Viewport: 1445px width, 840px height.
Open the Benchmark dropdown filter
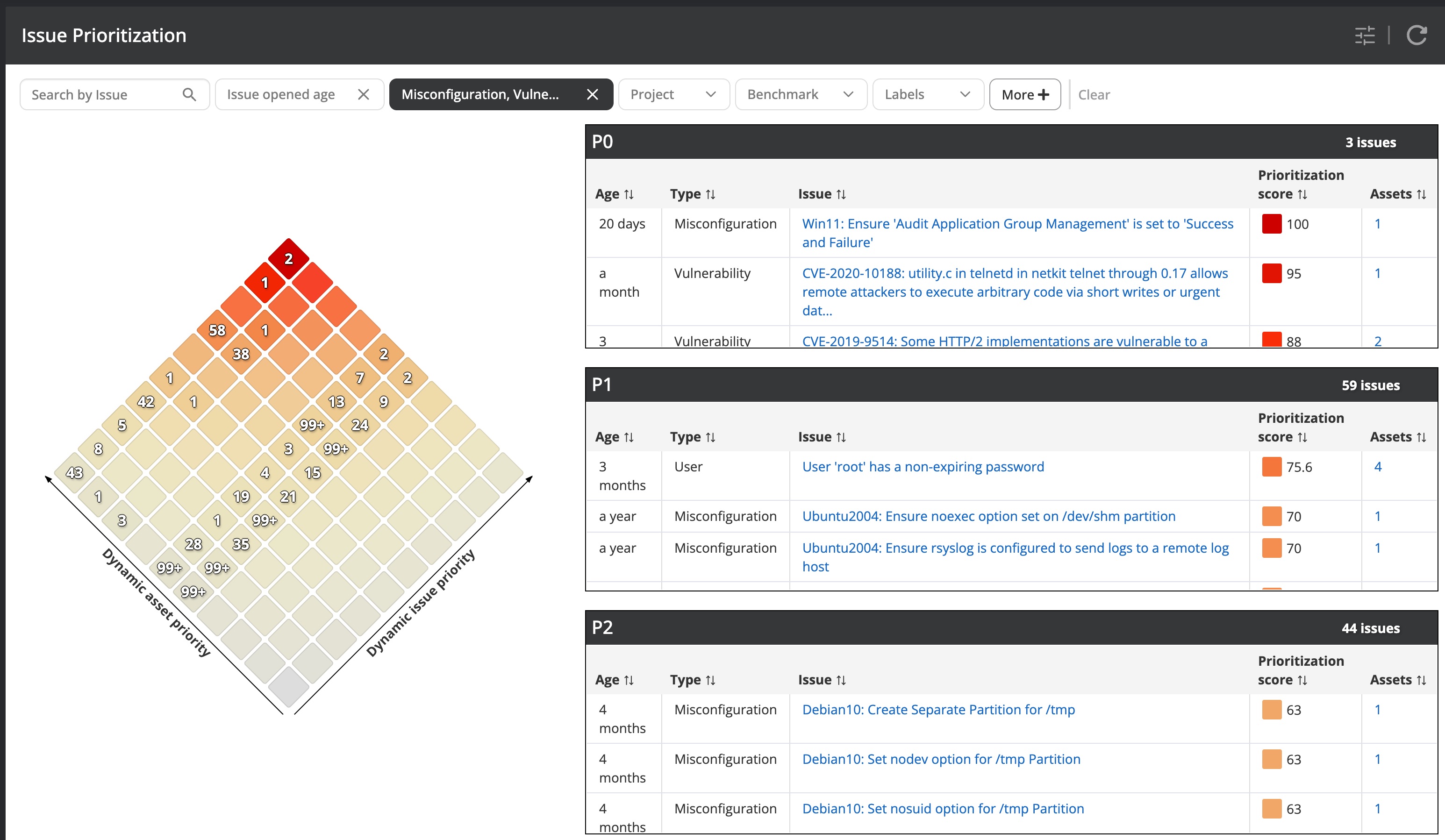pyautogui.click(x=800, y=95)
